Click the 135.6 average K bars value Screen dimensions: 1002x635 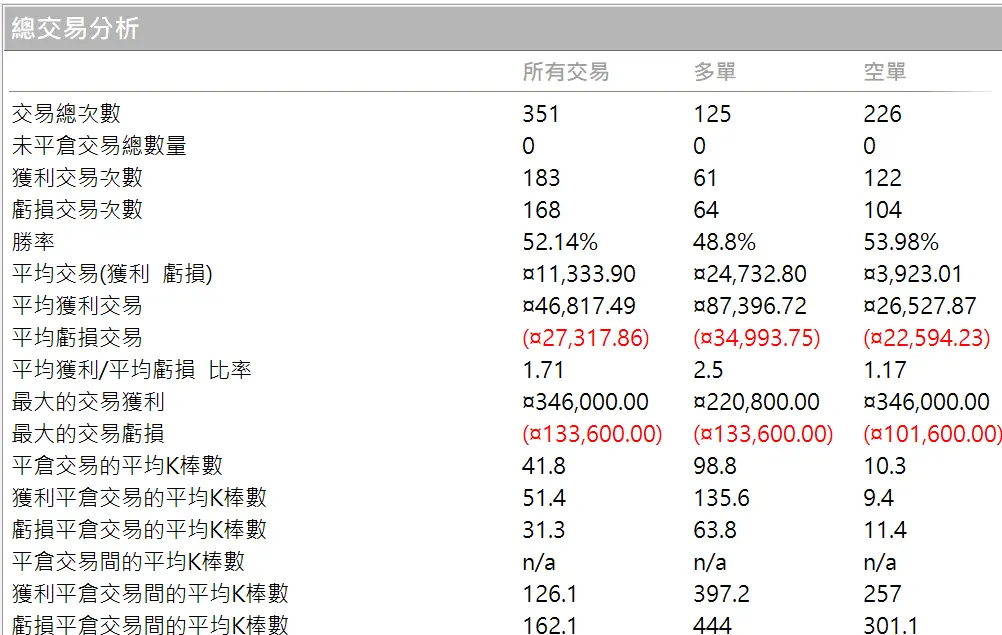pos(720,498)
